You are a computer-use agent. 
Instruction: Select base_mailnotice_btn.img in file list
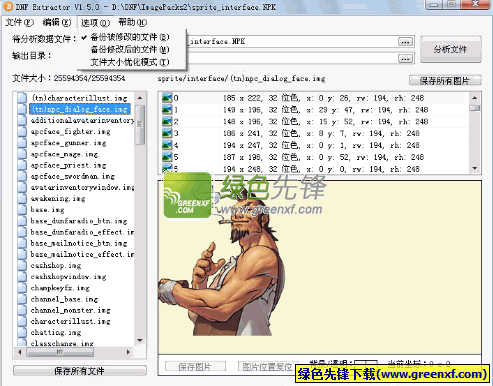pos(79,243)
